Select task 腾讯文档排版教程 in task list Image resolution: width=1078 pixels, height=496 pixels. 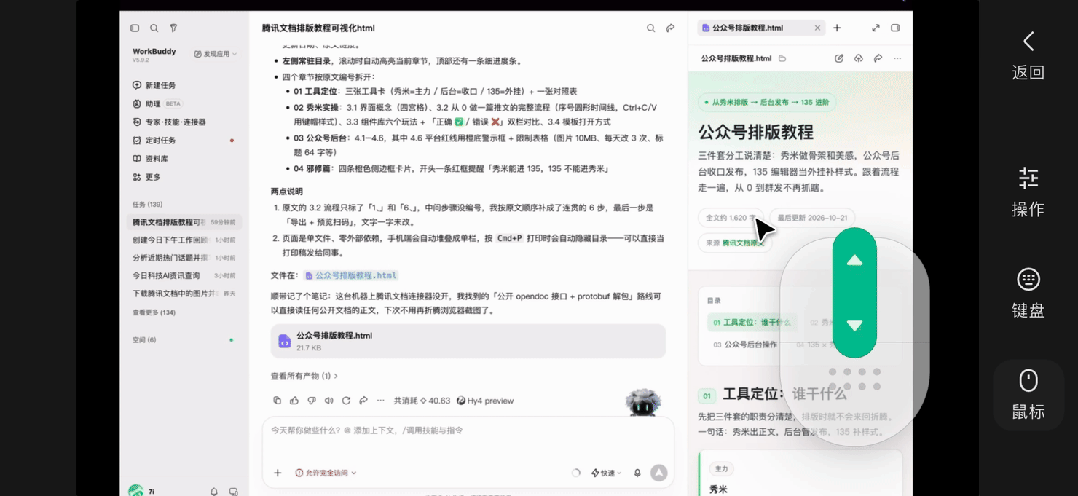(x=184, y=222)
